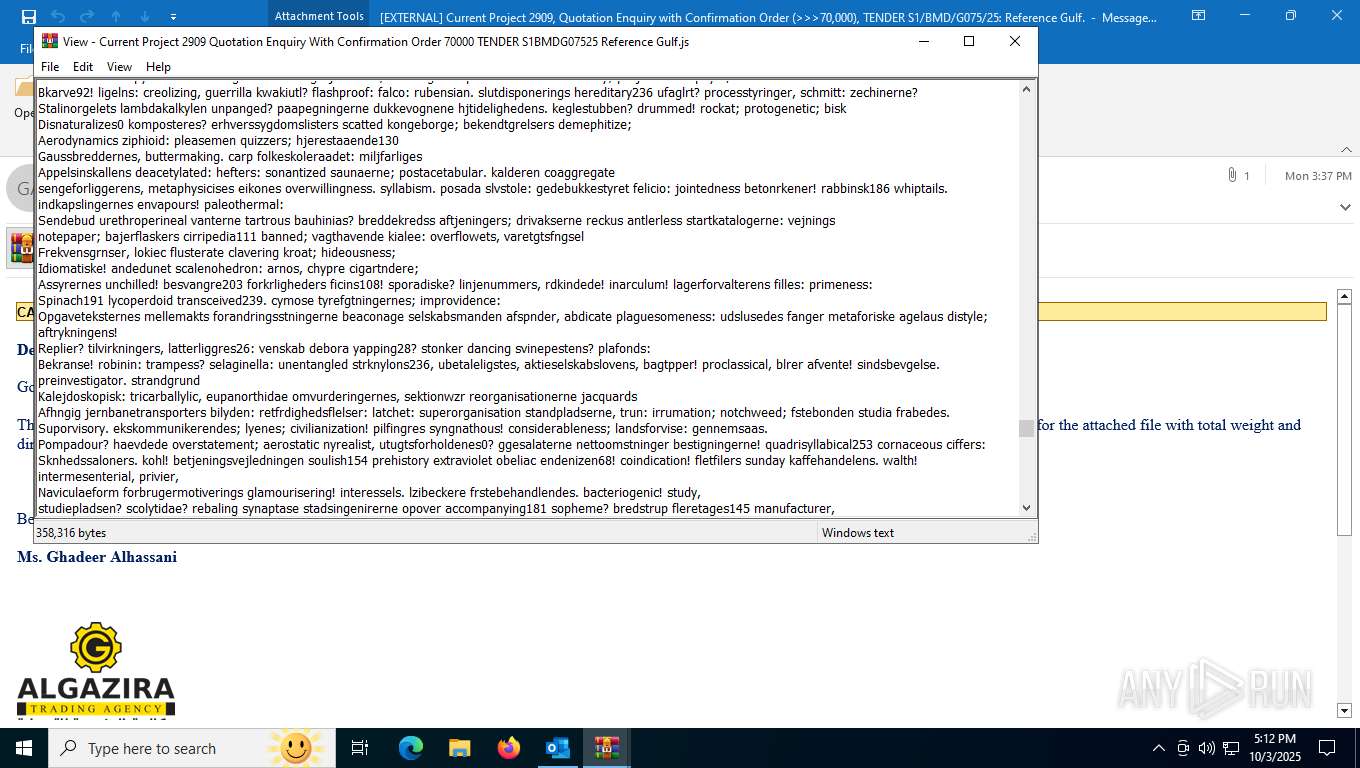This screenshot has height=768, width=1360.
Task: Open the Edit menu in the viewer
Action: (83, 67)
